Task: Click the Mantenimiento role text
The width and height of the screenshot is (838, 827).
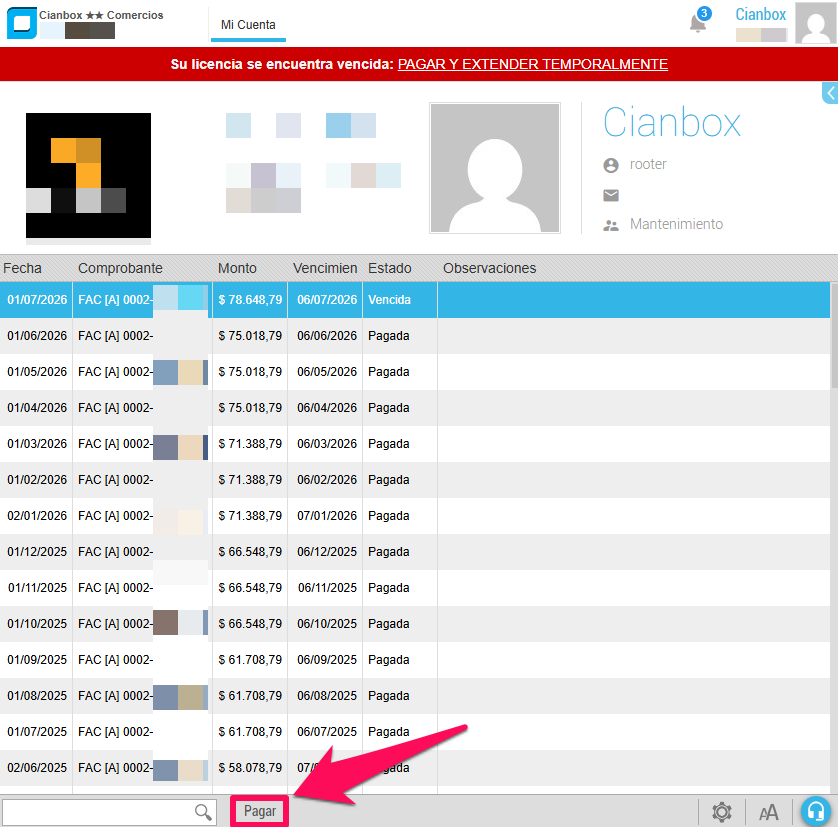Action: click(x=676, y=224)
